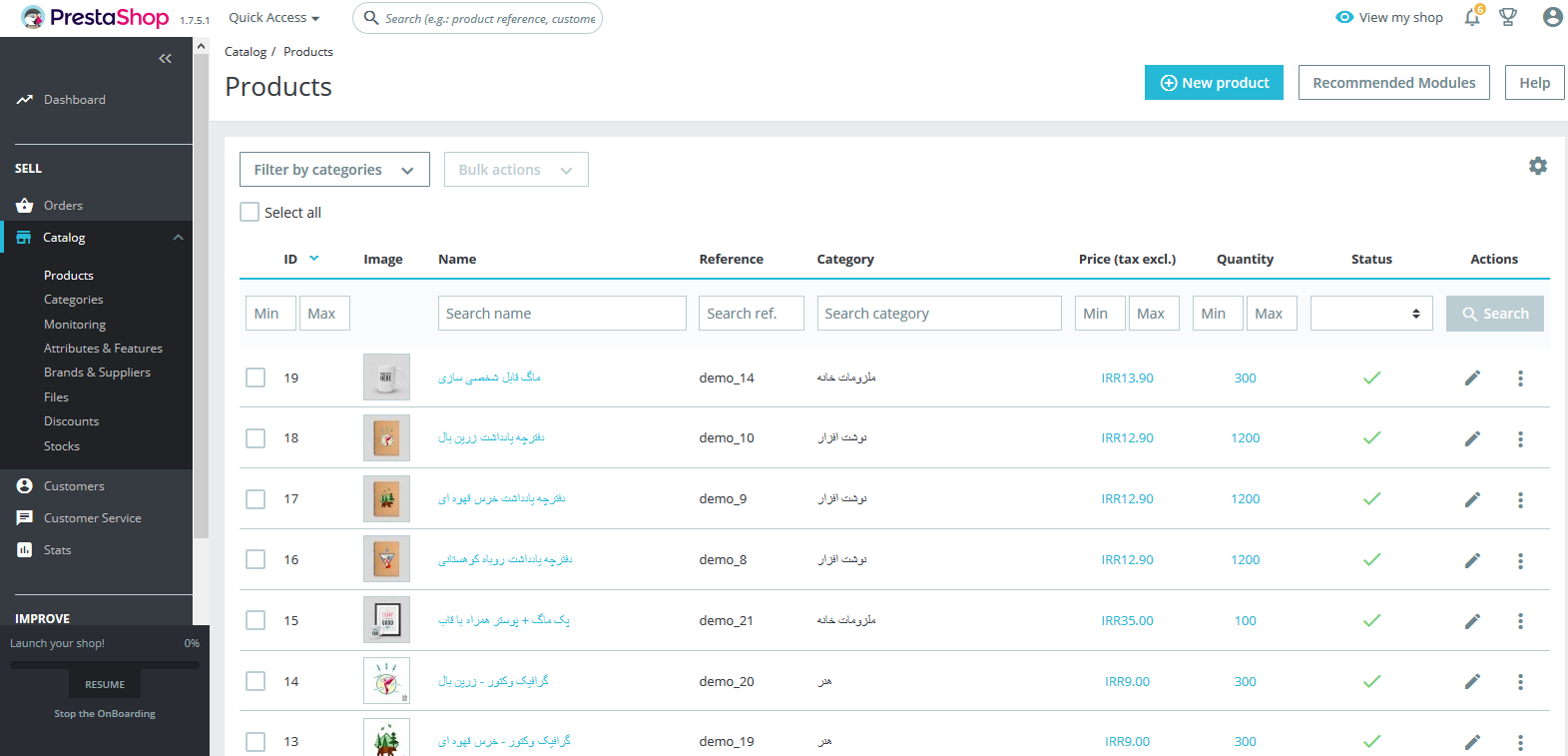Open the Status filter select box
Image resolution: width=1568 pixels, height=756 pixels.
click(1371, 314)
